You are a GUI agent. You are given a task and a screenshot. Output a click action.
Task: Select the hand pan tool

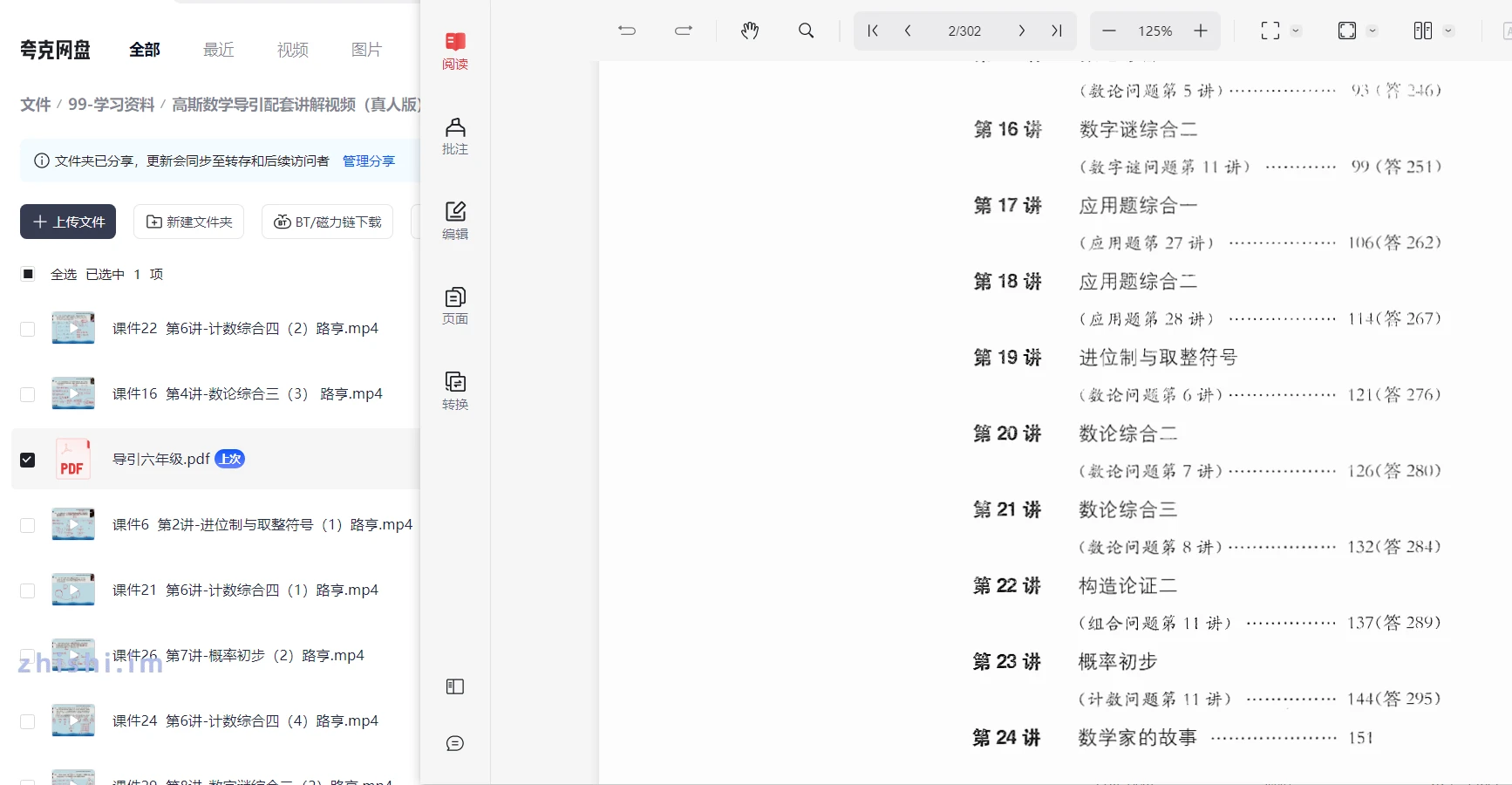coord(750,31)
